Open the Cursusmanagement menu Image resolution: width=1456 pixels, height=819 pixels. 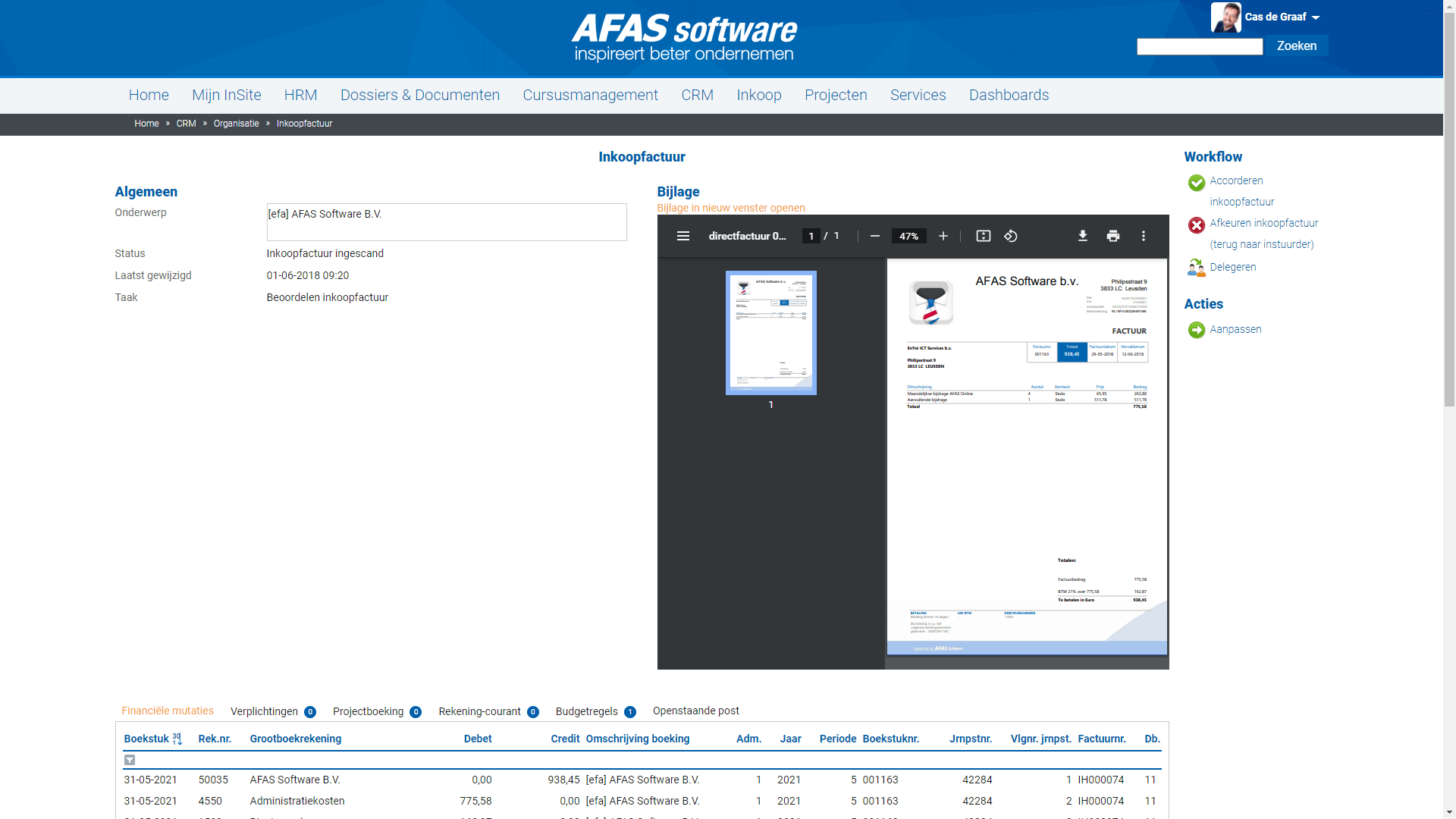[x=590, y=95]
